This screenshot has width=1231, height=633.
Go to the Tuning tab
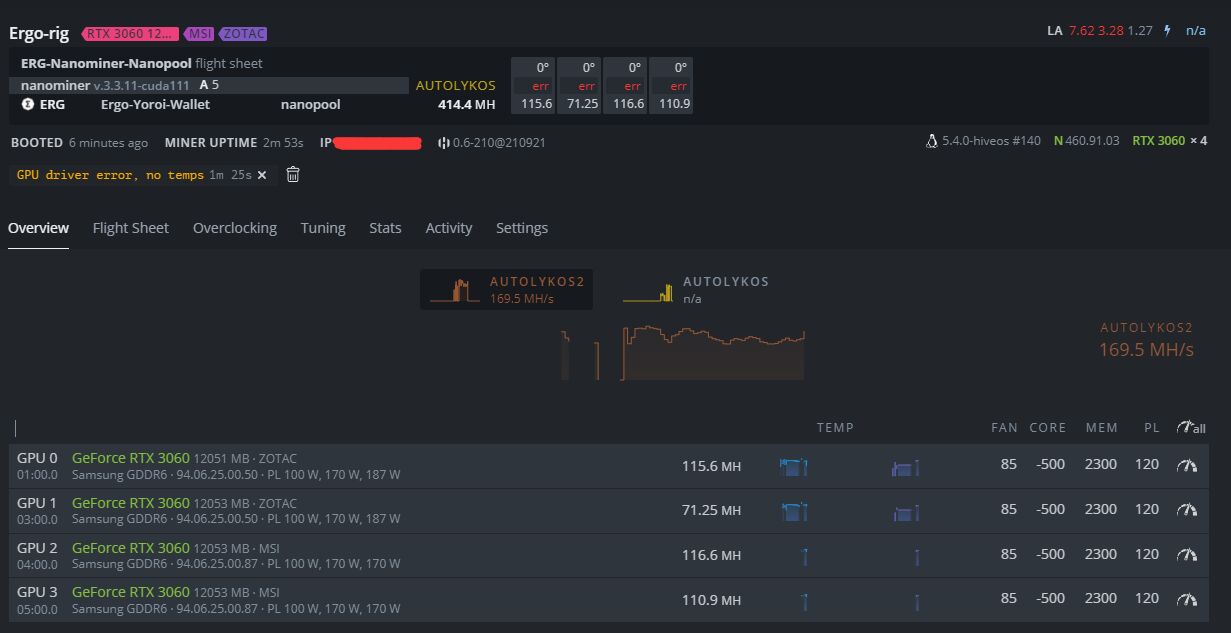click(x=323, y=228)
